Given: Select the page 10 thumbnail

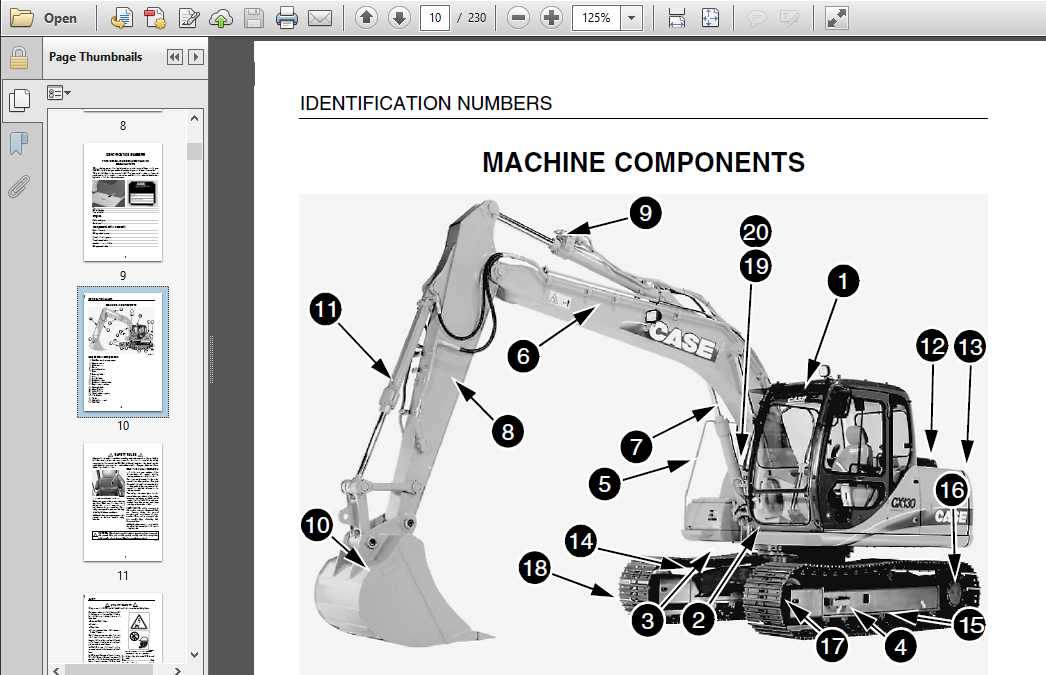Looking at the screenshot, I should pyautogui.click(x=123, y=352).
